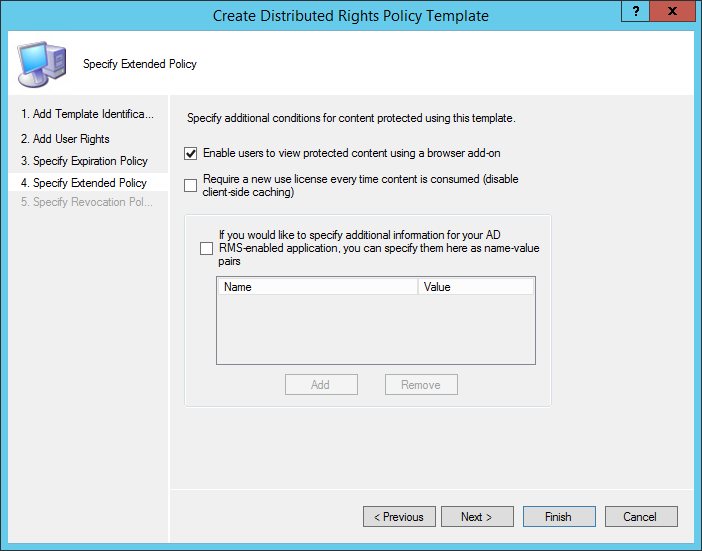Proceed with the Next button
The width and height of the screenshot is (702, 551).
point(477,517)
